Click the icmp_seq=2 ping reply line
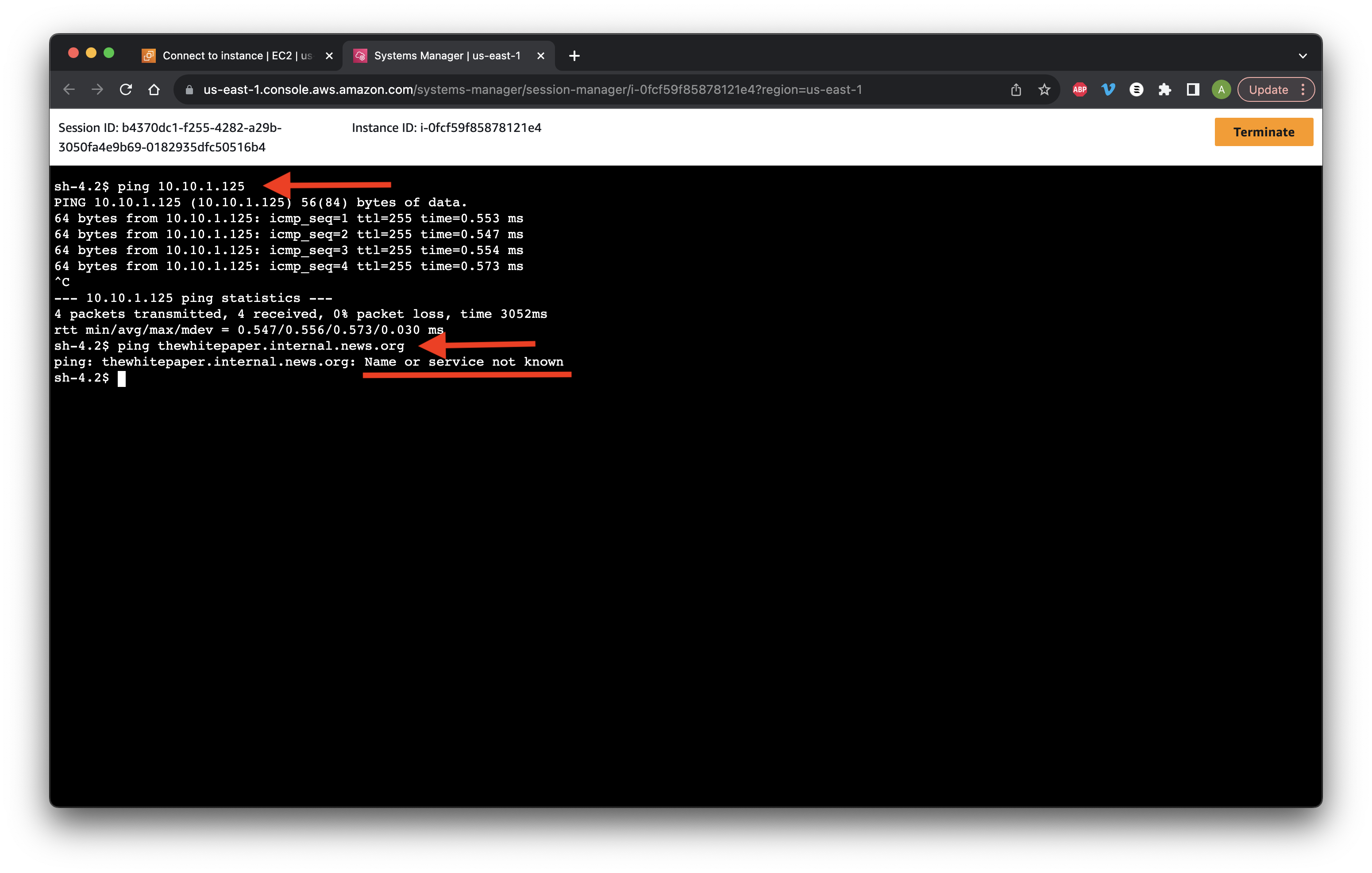The image size is (1372, 873). click(x=288, y=234)
